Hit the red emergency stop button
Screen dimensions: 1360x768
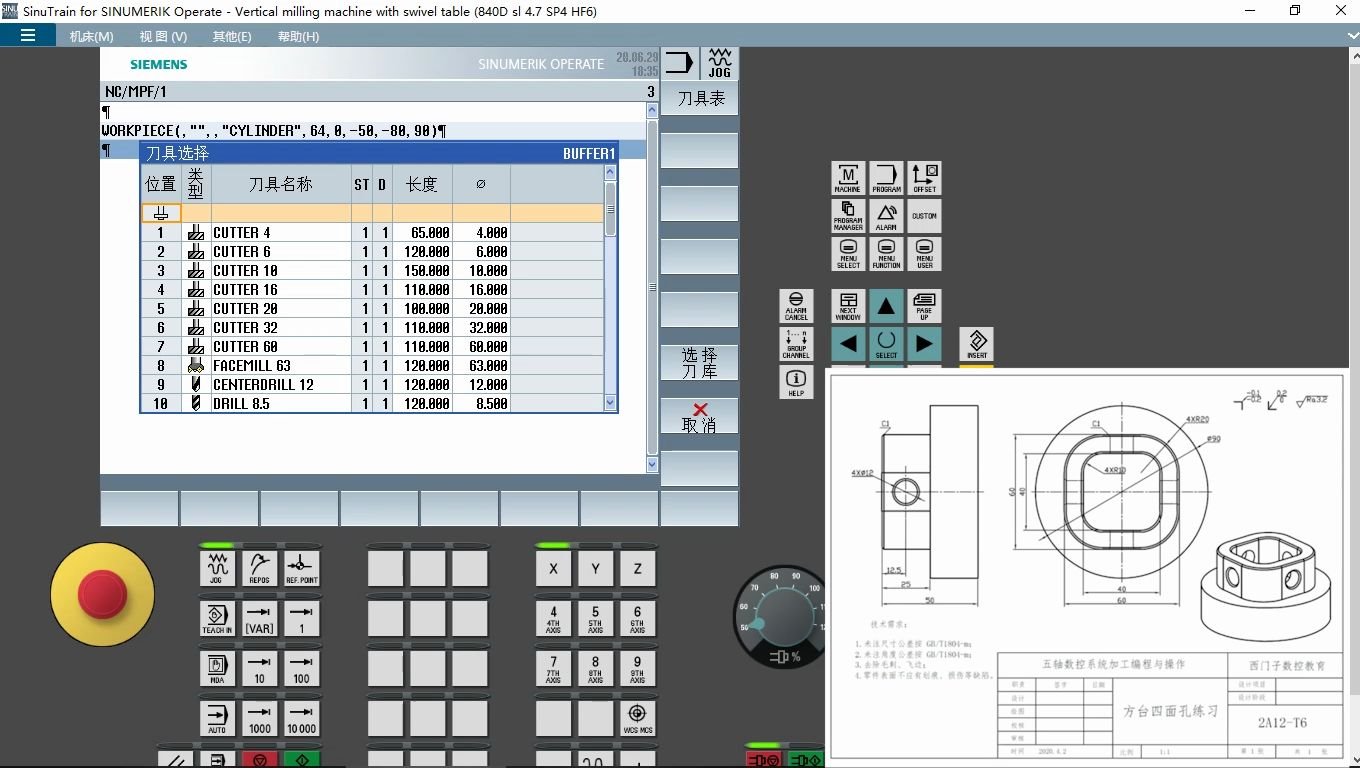pos(102,594)
